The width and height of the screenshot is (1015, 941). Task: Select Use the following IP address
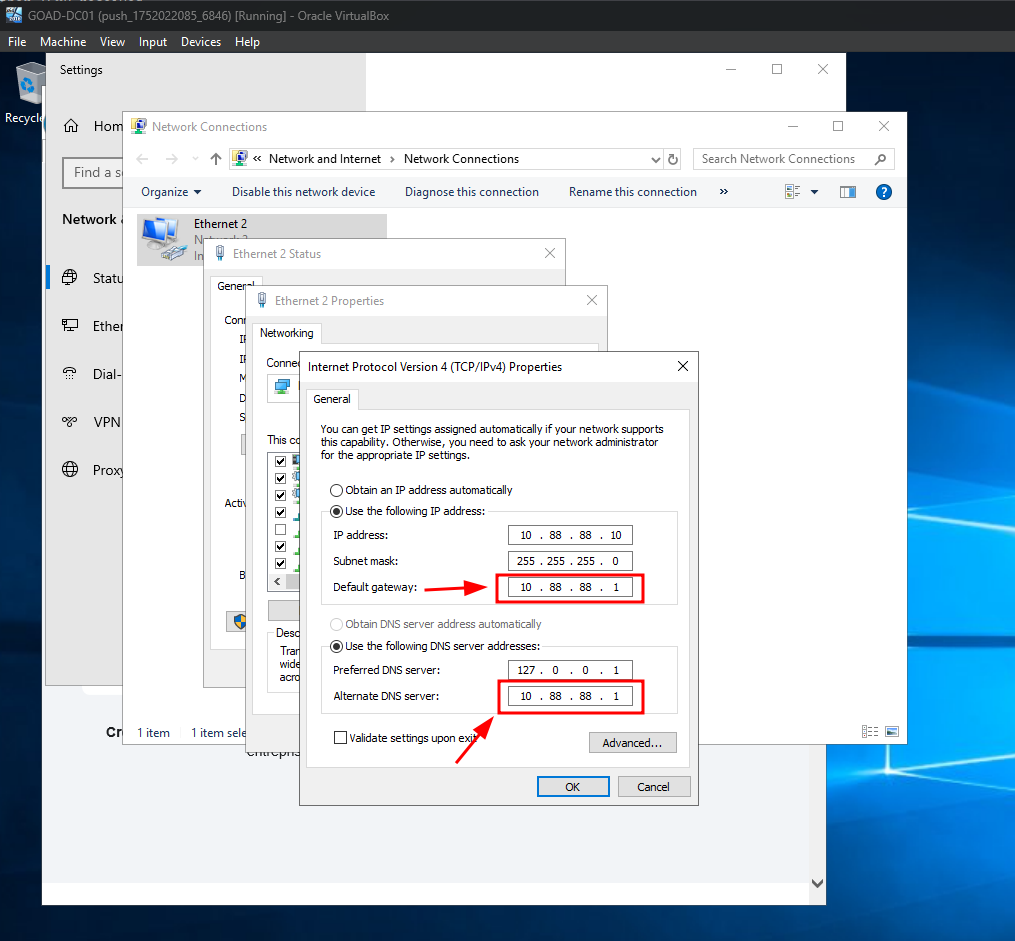tap(337, 511)
